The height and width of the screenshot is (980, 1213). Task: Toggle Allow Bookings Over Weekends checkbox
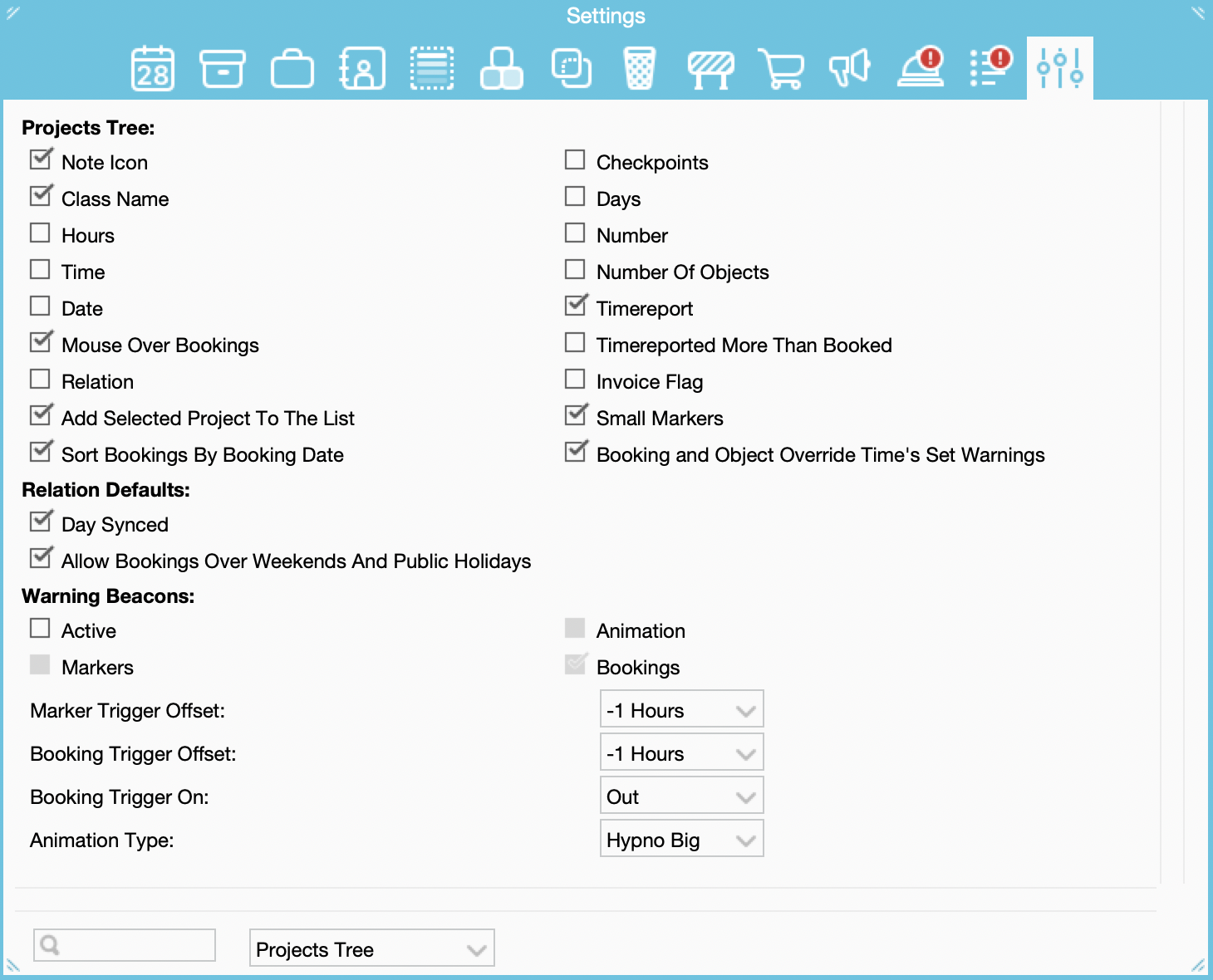coord(41,558)
